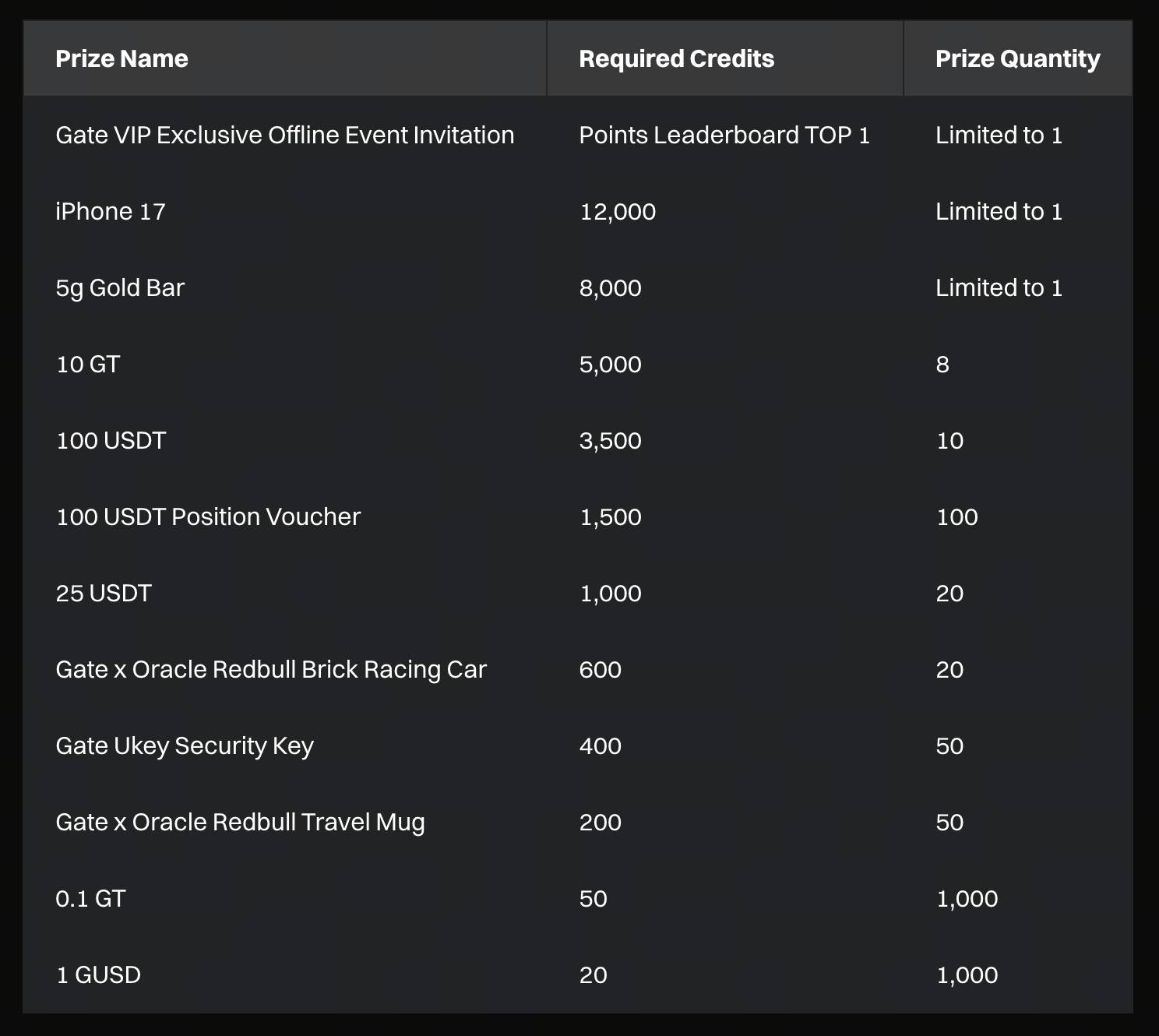Viewport: 1159px width, 1036px height.
Task: Select the 600 credits cell
Action: pos(600,670)
